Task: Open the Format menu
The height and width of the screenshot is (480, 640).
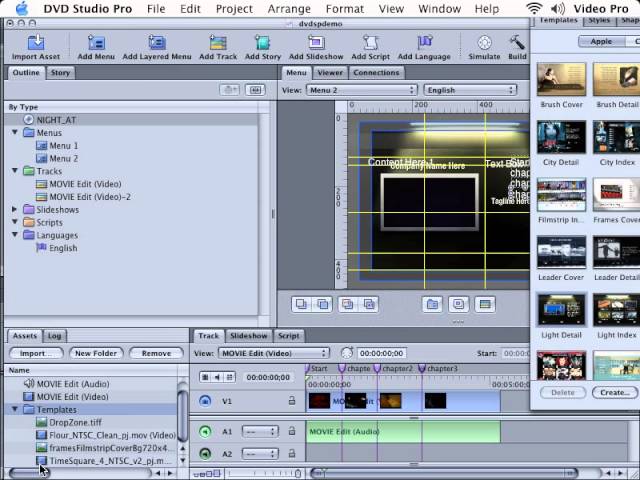Action: click(344, 9)
